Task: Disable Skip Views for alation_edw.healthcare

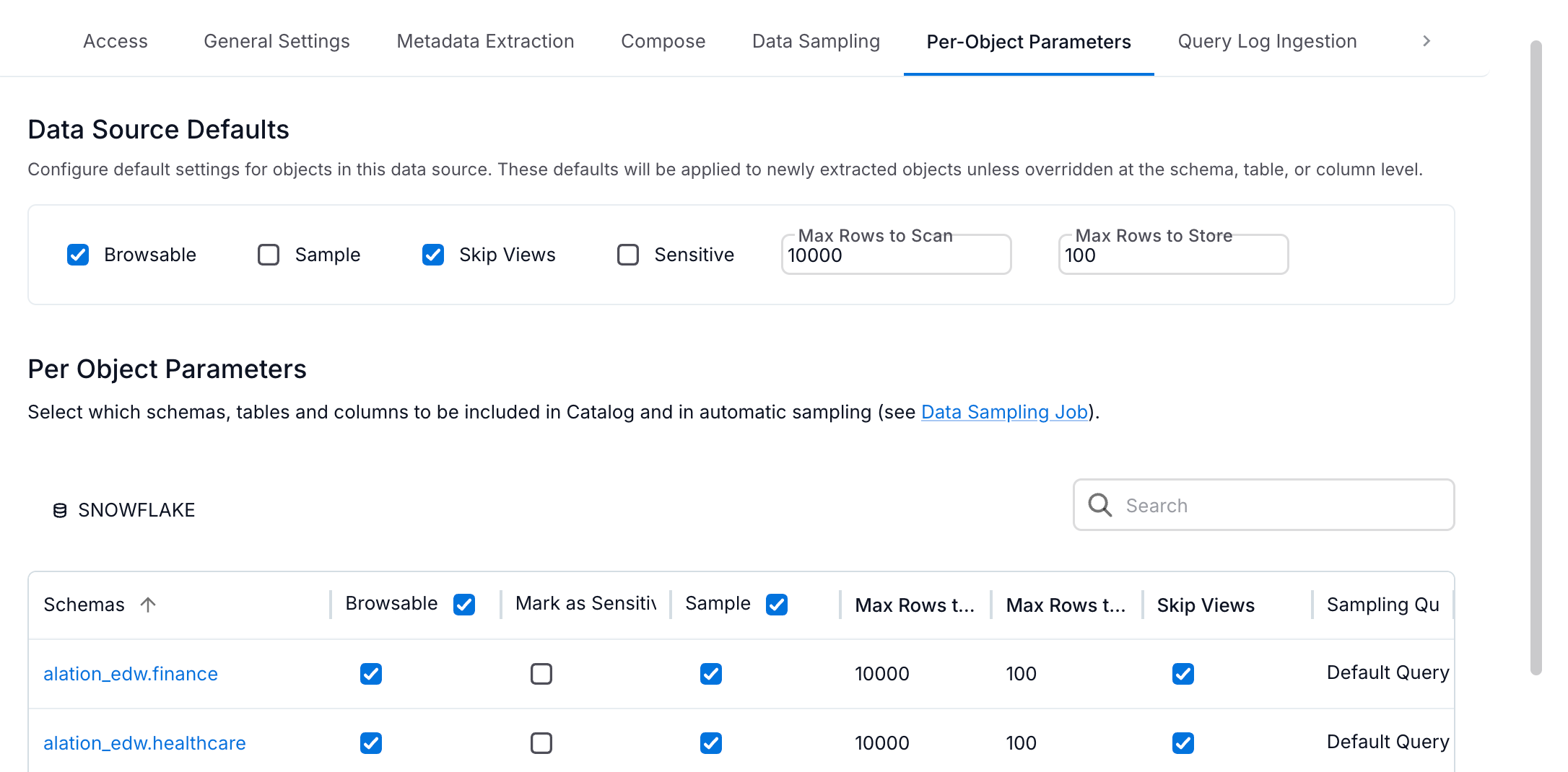Action: click(x=1182, y=742)
